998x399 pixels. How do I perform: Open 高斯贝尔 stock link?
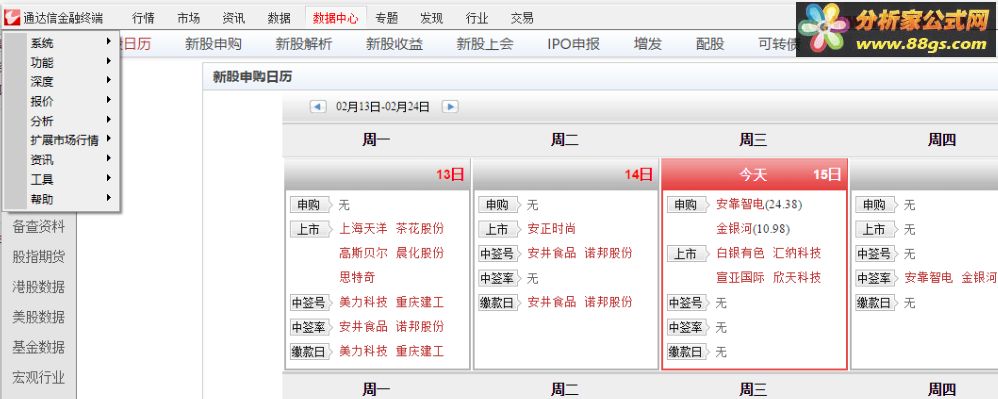coord(363,253)
